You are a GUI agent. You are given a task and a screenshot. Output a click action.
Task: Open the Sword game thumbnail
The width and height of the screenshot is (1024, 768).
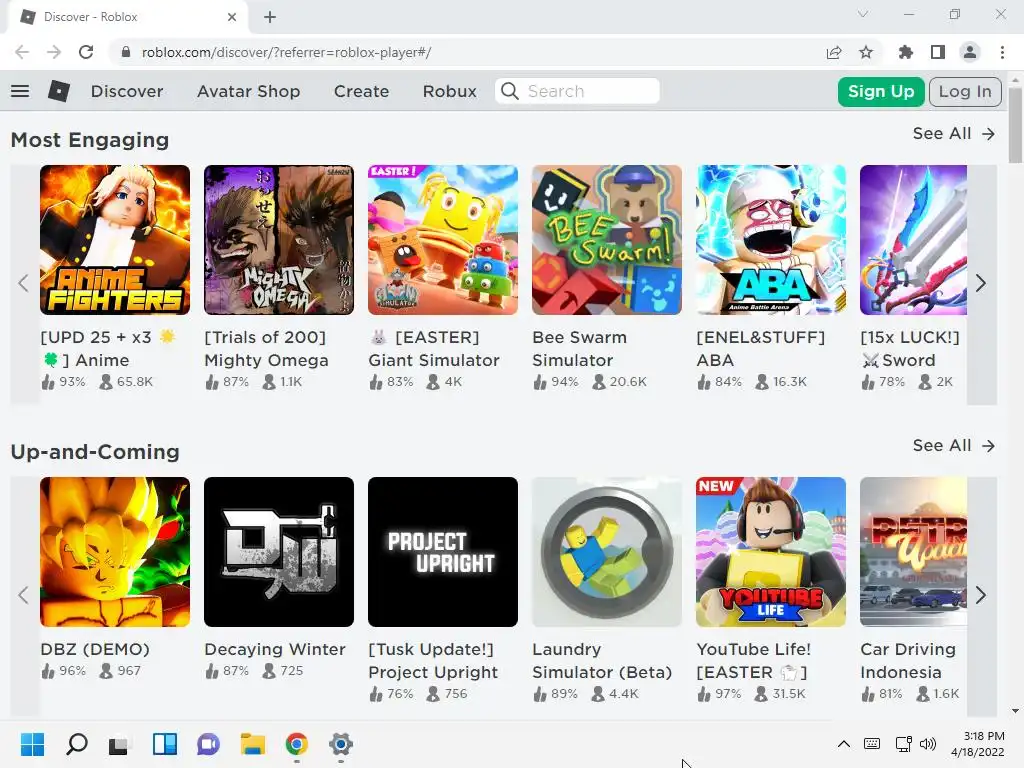tap(913, 240)
